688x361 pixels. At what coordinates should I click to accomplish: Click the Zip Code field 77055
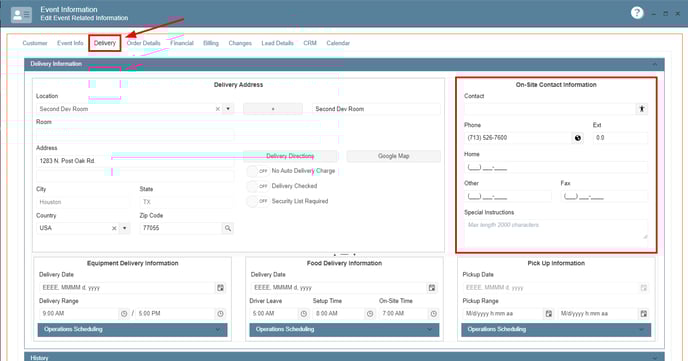(181, 228)
